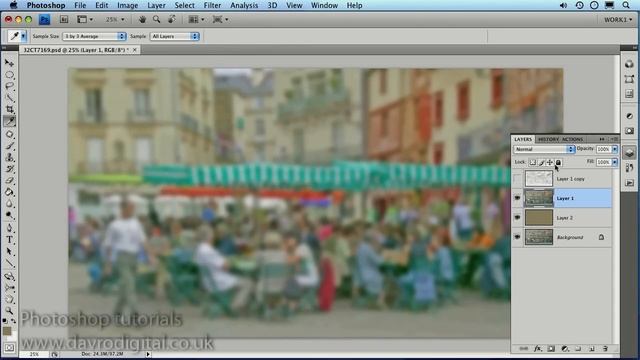640x360 pixels.
Task: Select the Crop tool
Action: 9,109
